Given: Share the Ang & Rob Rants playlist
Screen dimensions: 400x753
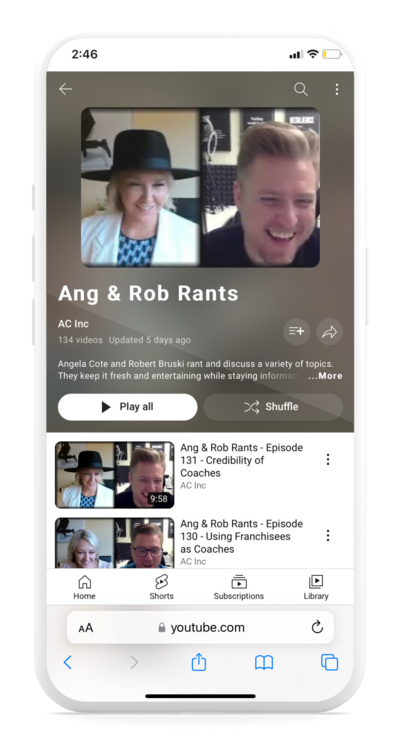Looking at the screenshot, I should tap(329, 331).
